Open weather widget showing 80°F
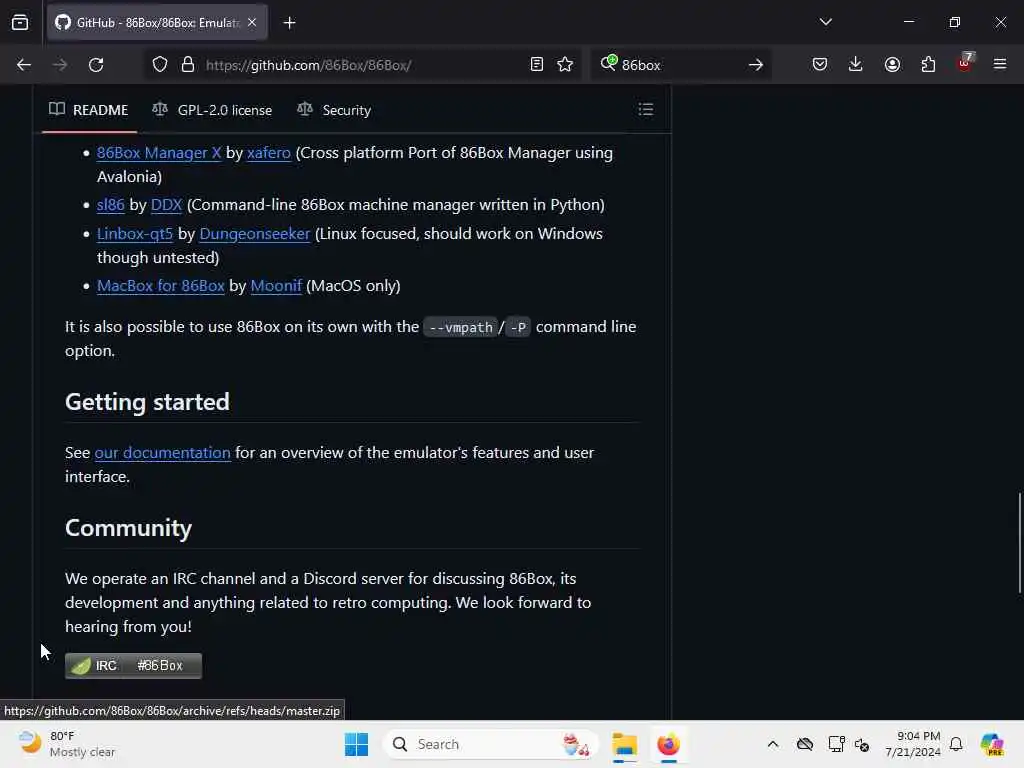1024x768 pixels. coord(67,744)
